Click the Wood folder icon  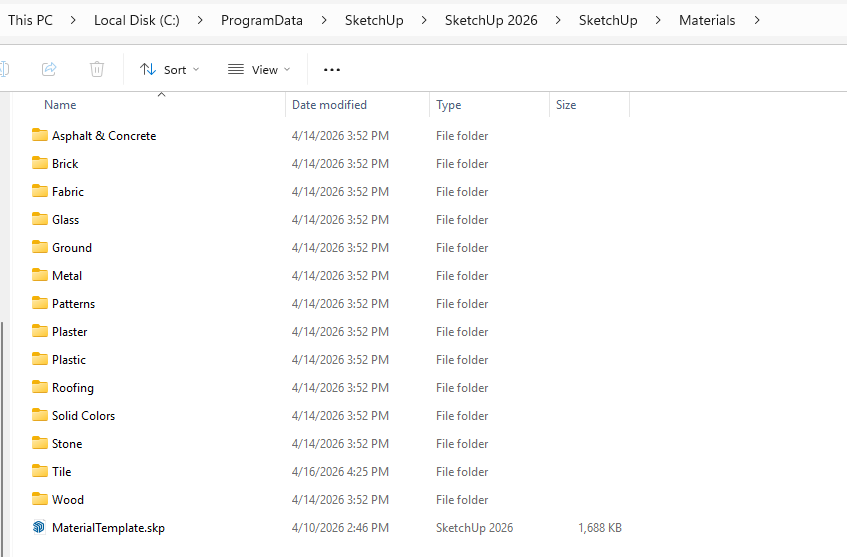tap(40, 499)
